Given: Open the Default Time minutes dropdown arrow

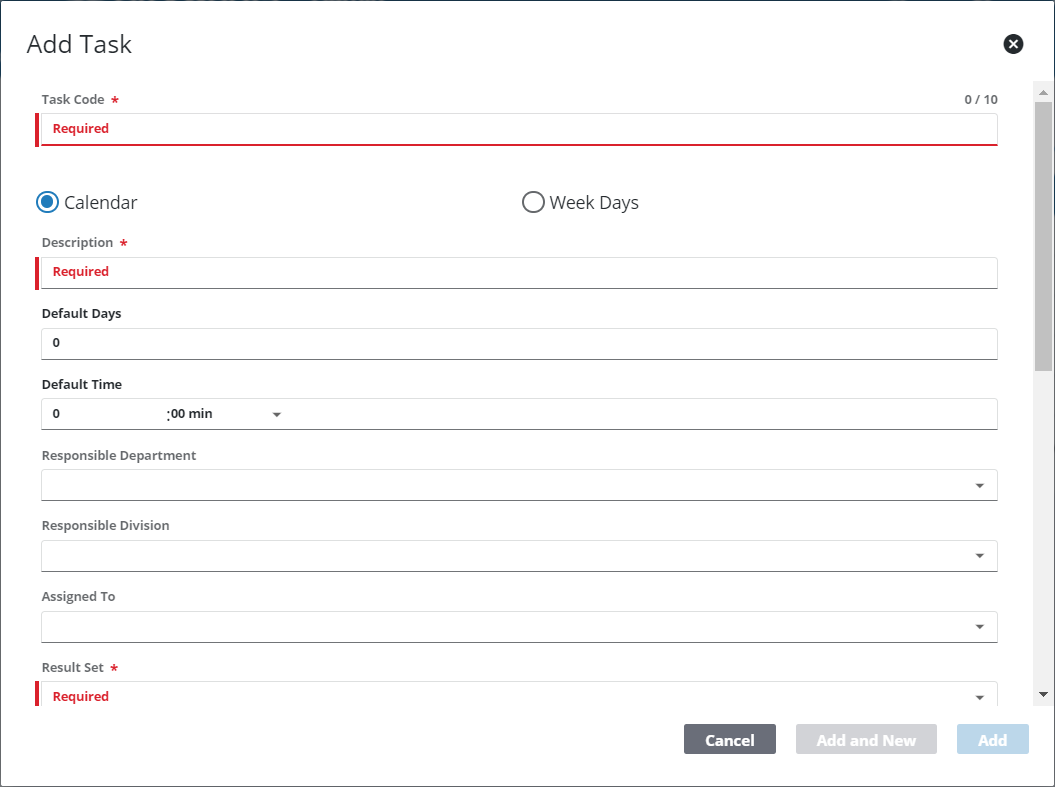Looking at the screenshot, I should coord(277,414).
